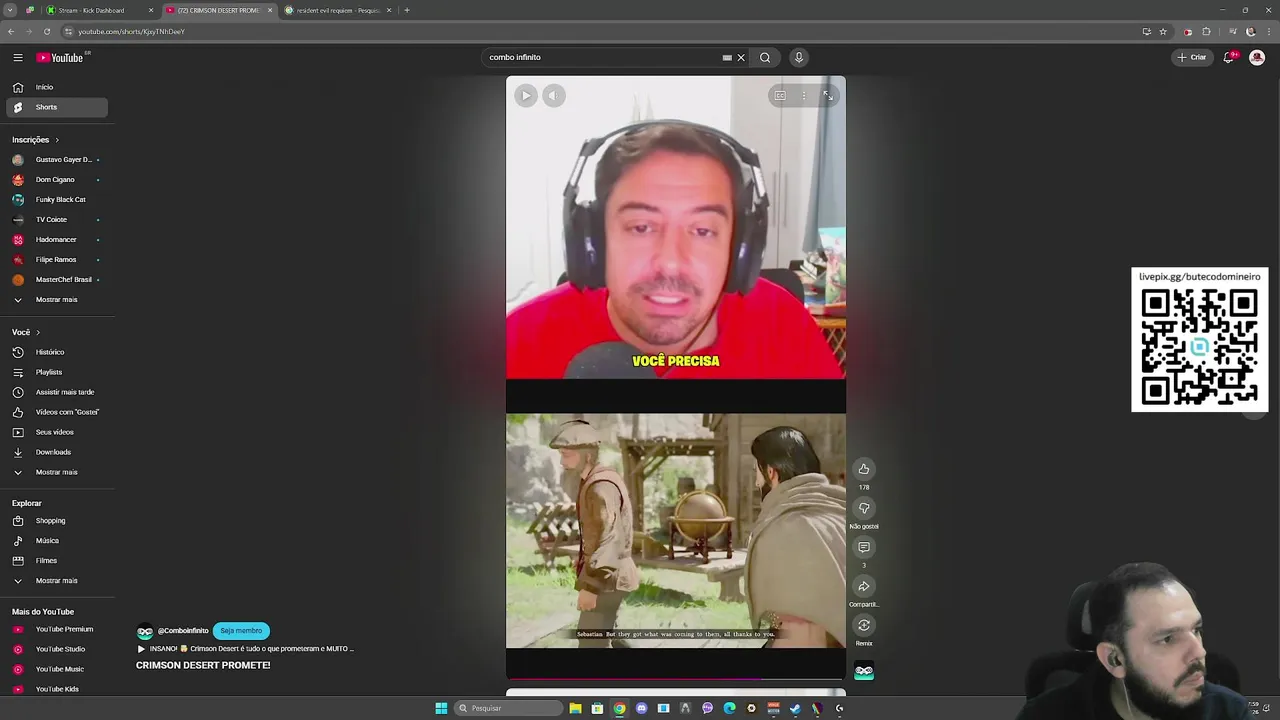Go to the YouTube logo home
The height and width of the screenshot is (720, 1280).
pos(61,57)
